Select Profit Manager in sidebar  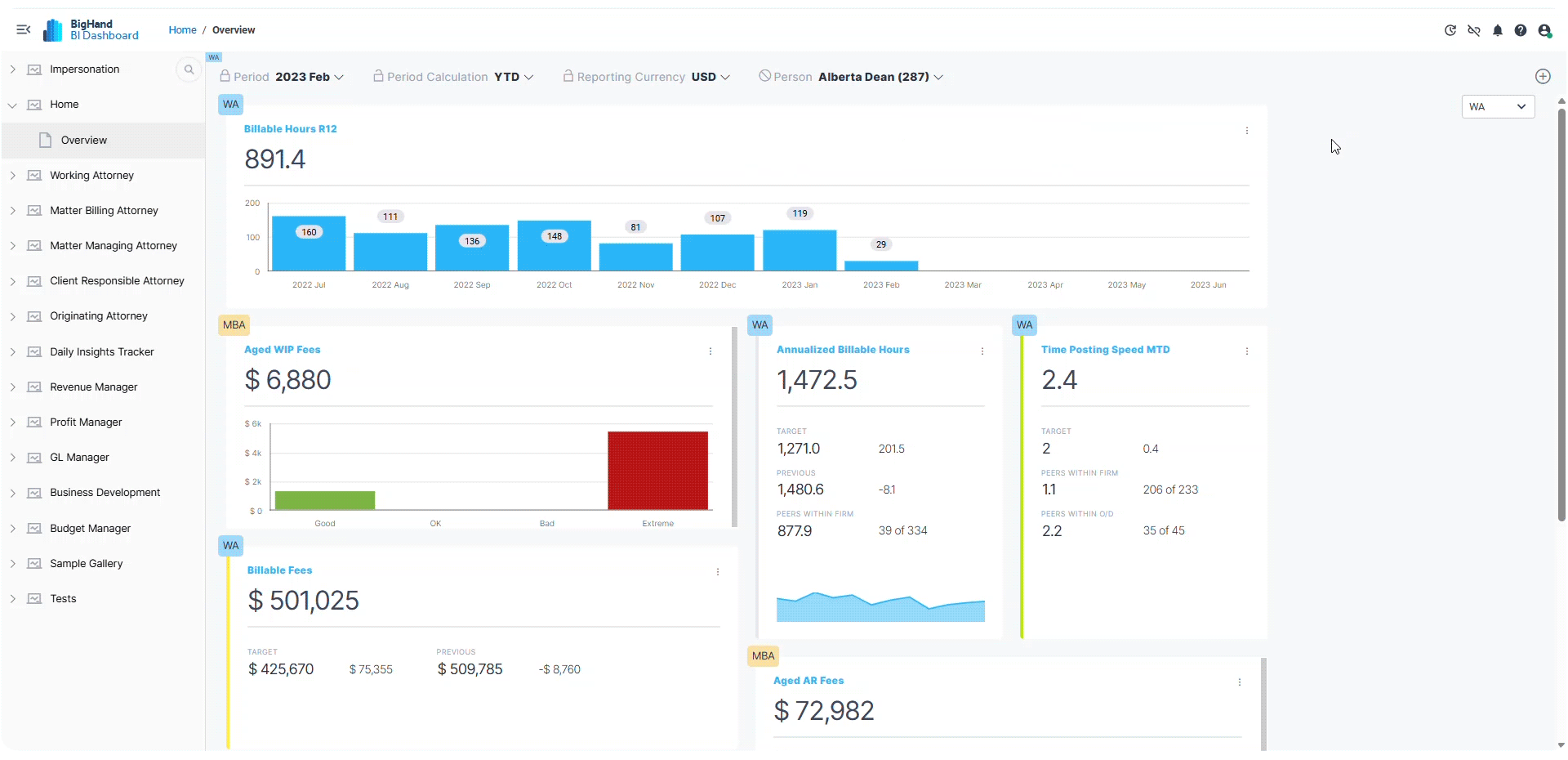(x=86, y=422)
